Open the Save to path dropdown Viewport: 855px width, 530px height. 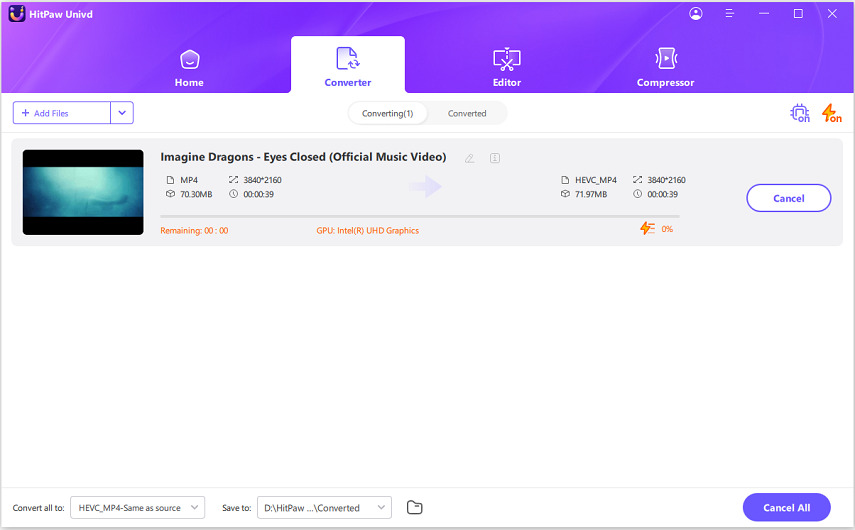click(324, 507)
